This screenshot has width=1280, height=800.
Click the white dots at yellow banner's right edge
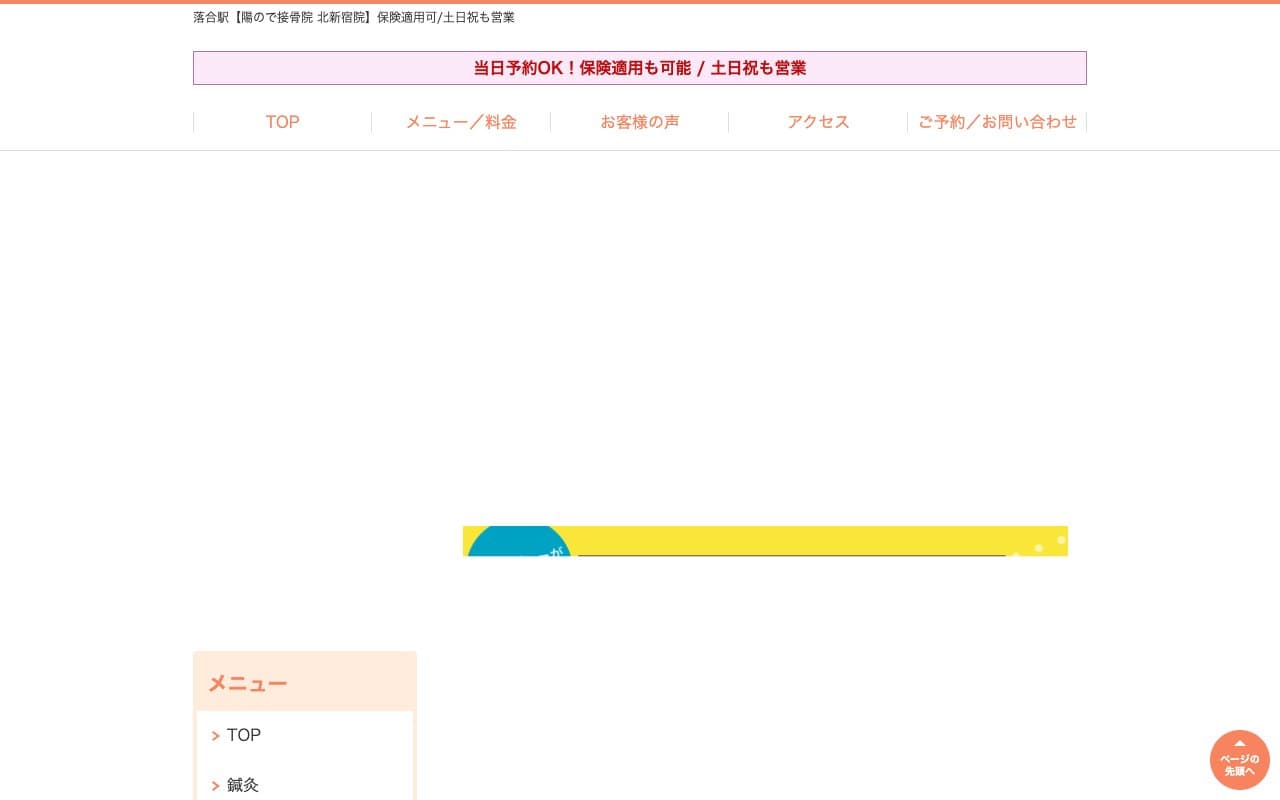pos(1040,546)
